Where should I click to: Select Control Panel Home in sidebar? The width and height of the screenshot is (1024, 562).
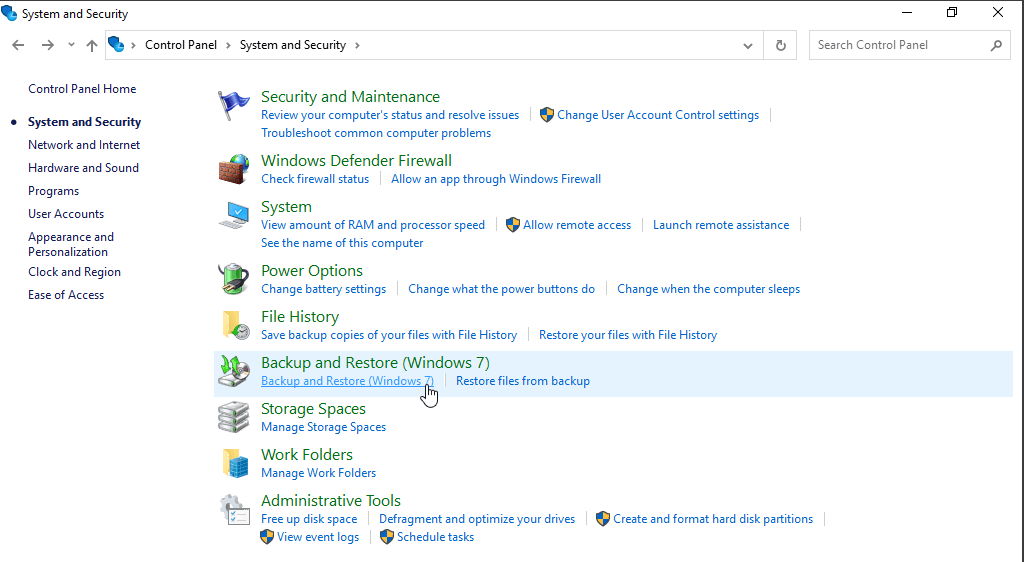(x=82, y=89)
